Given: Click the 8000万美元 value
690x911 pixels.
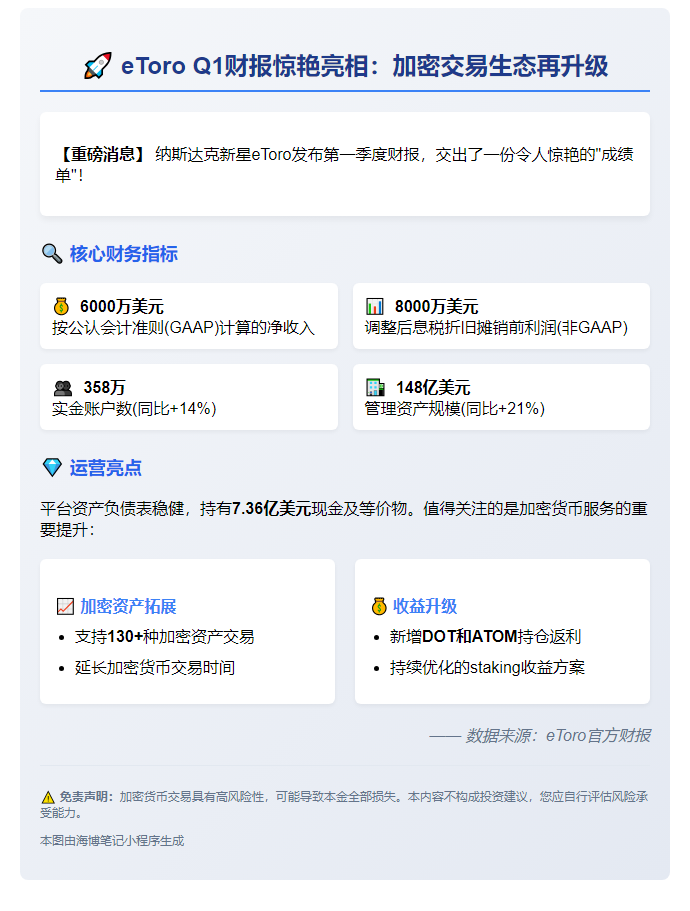Looking at the screenshot, I should pos(437,306).
